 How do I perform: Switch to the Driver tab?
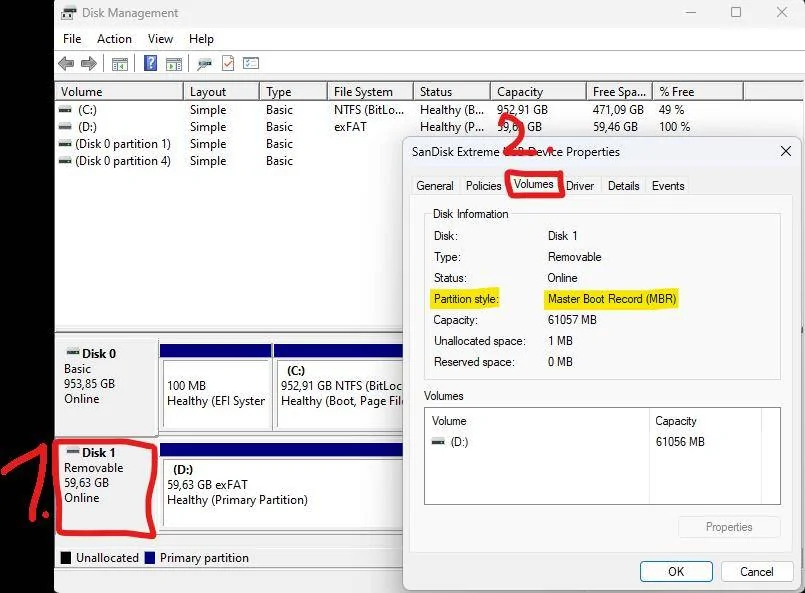pos(580,186)
